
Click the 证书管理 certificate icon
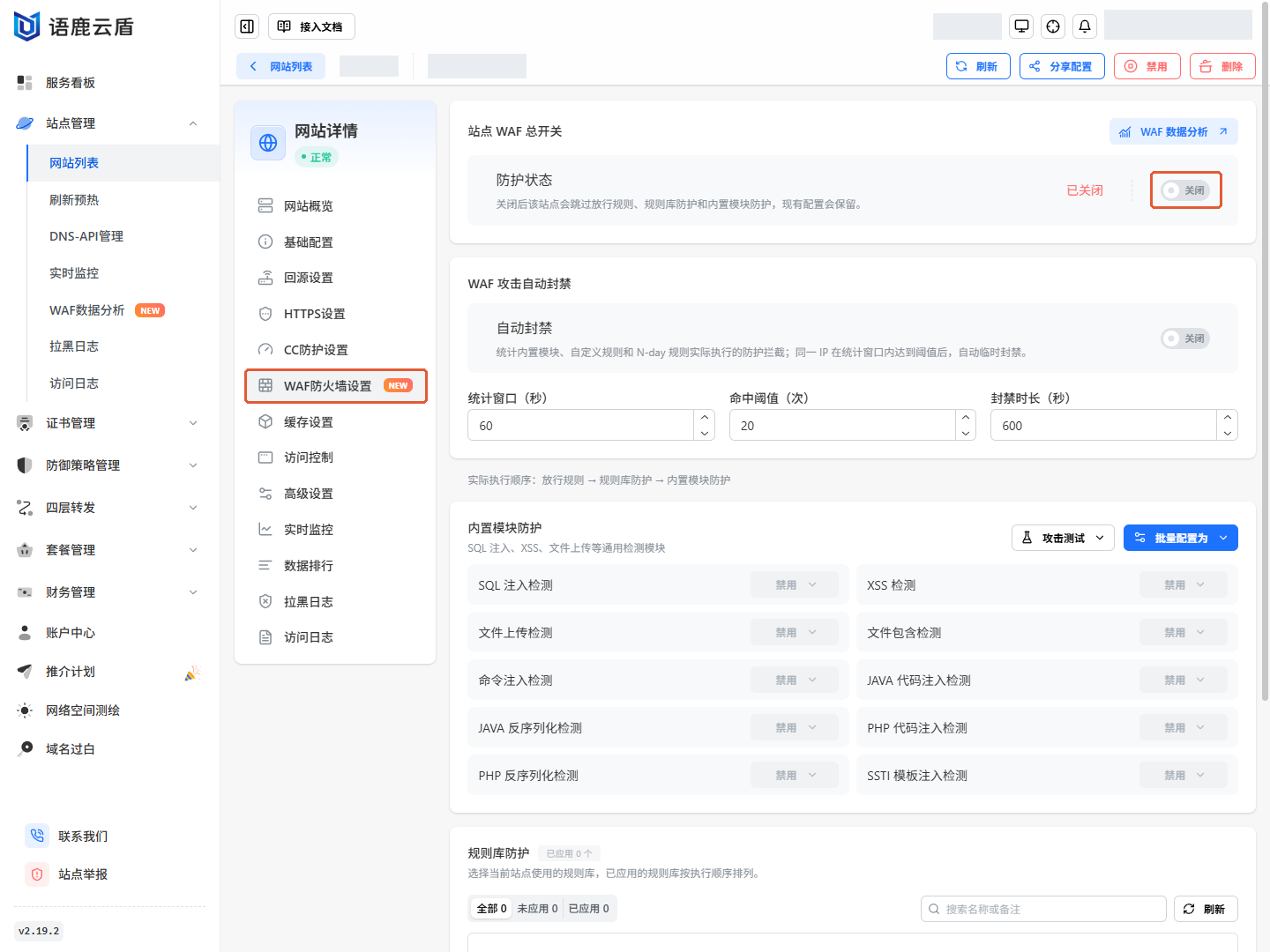pos(25,423)
